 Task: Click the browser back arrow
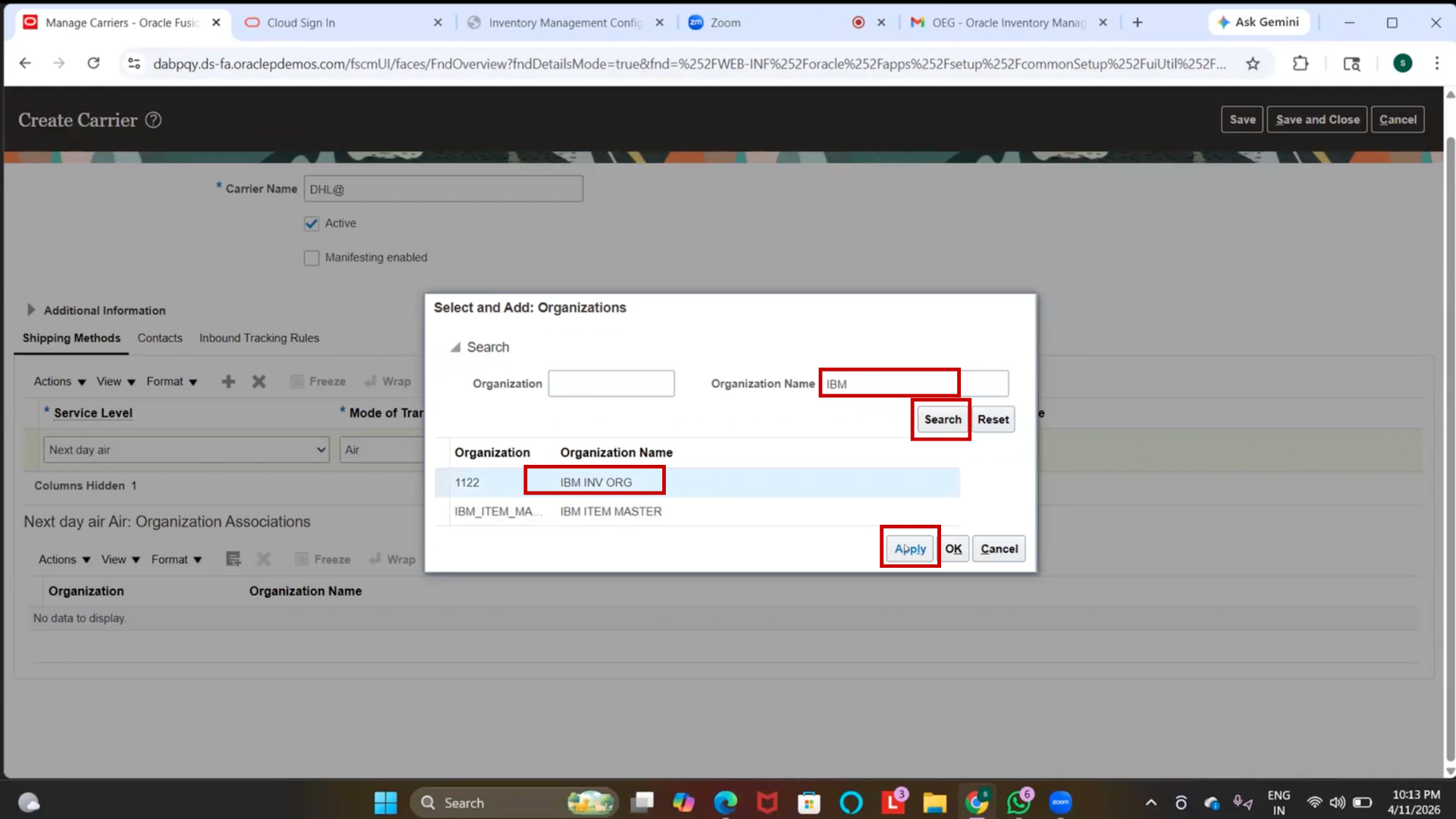click(x=25, y=63)
